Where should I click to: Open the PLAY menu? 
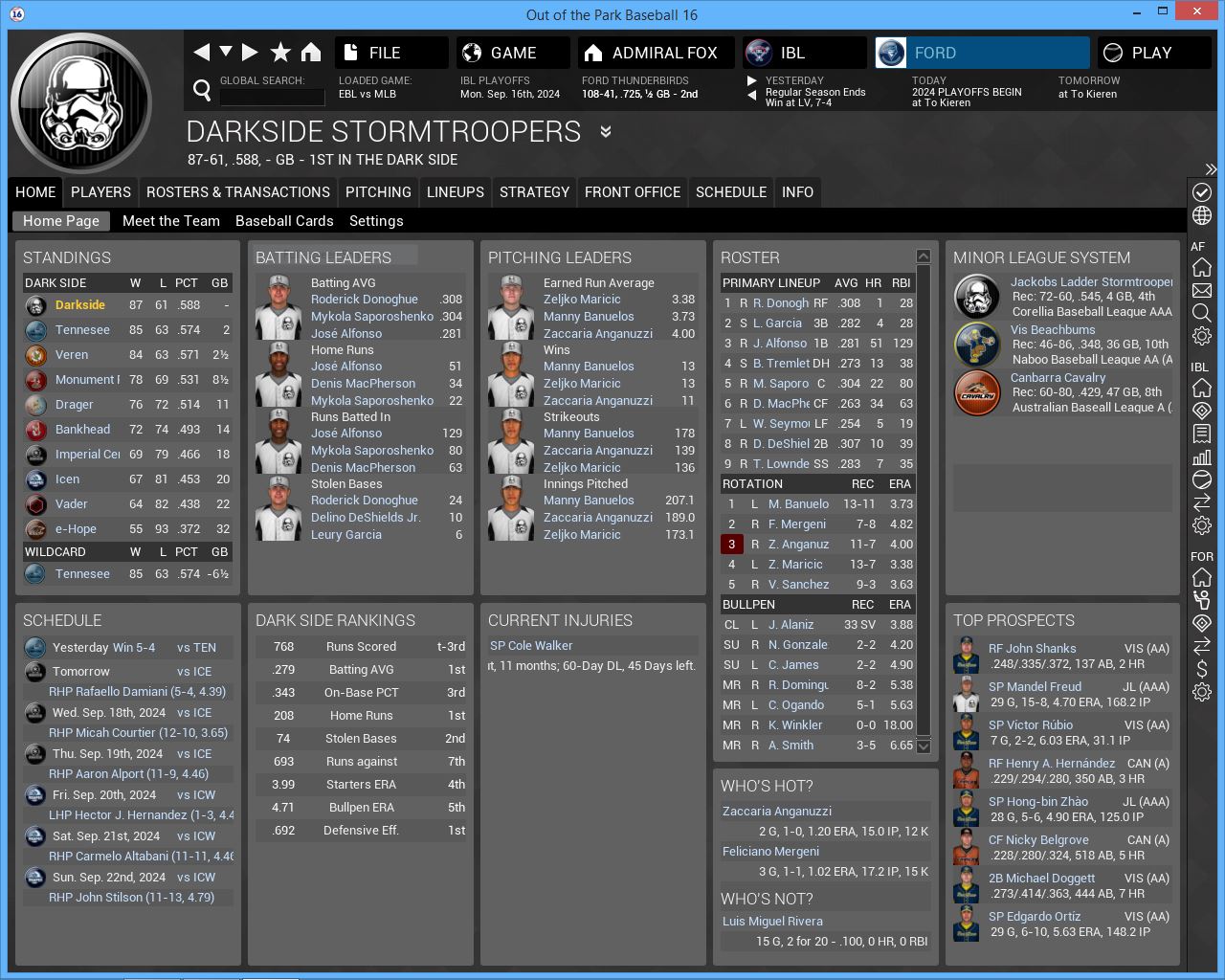click(x=1154, y=53)
